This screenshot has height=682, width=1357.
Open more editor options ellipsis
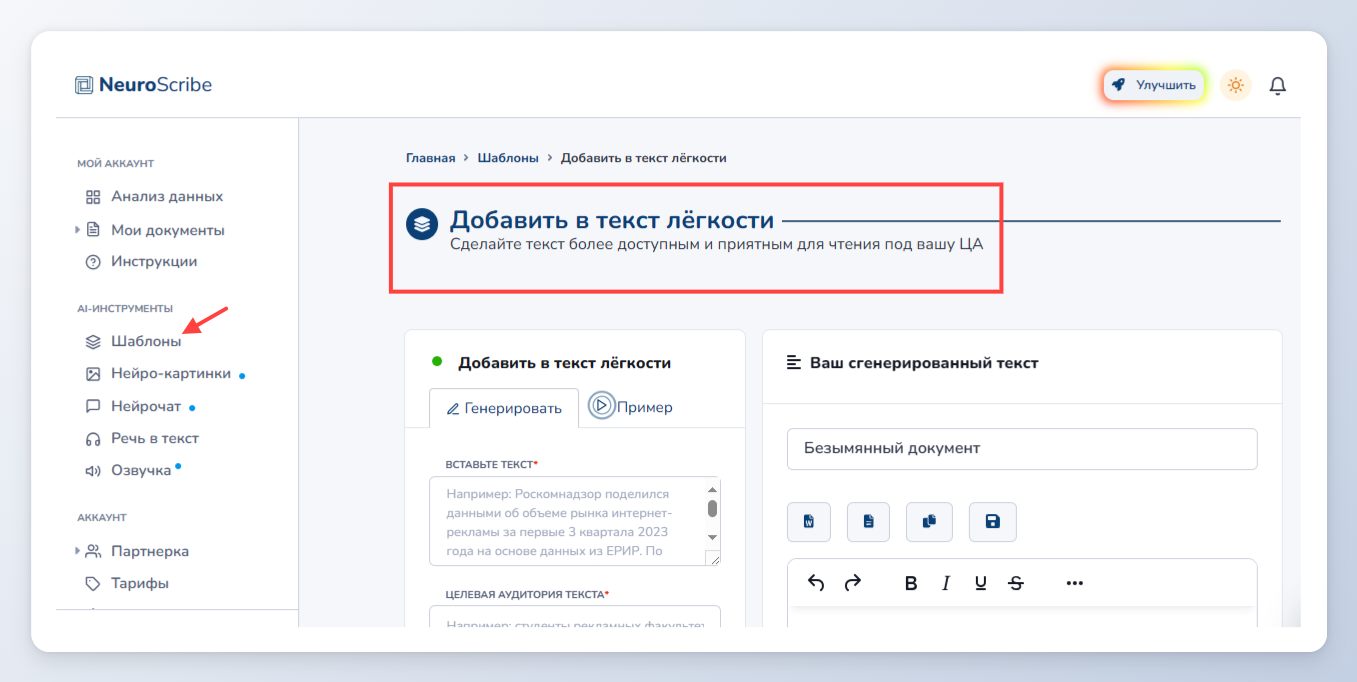pos(1075,583)
